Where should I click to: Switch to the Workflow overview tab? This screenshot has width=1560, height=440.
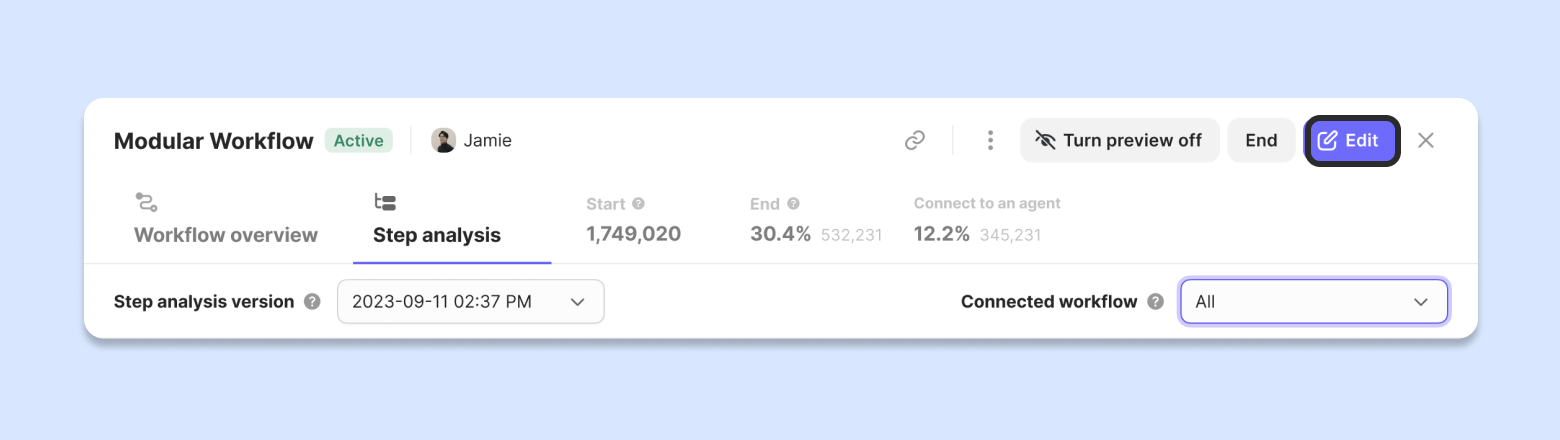226,236
